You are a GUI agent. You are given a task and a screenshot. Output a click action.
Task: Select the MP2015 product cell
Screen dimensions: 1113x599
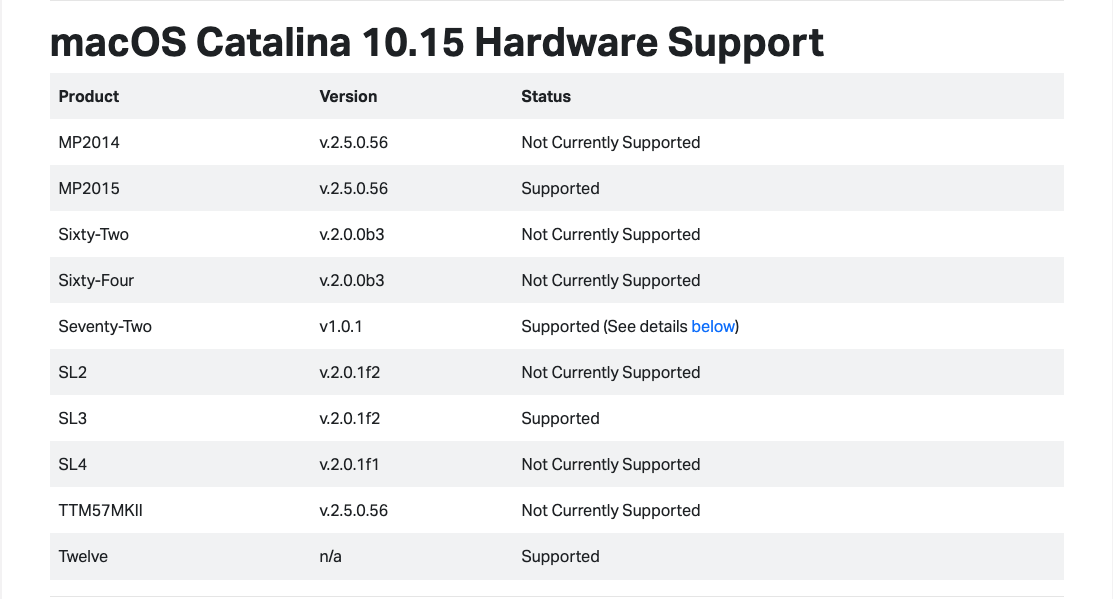[x=89, y=189]
